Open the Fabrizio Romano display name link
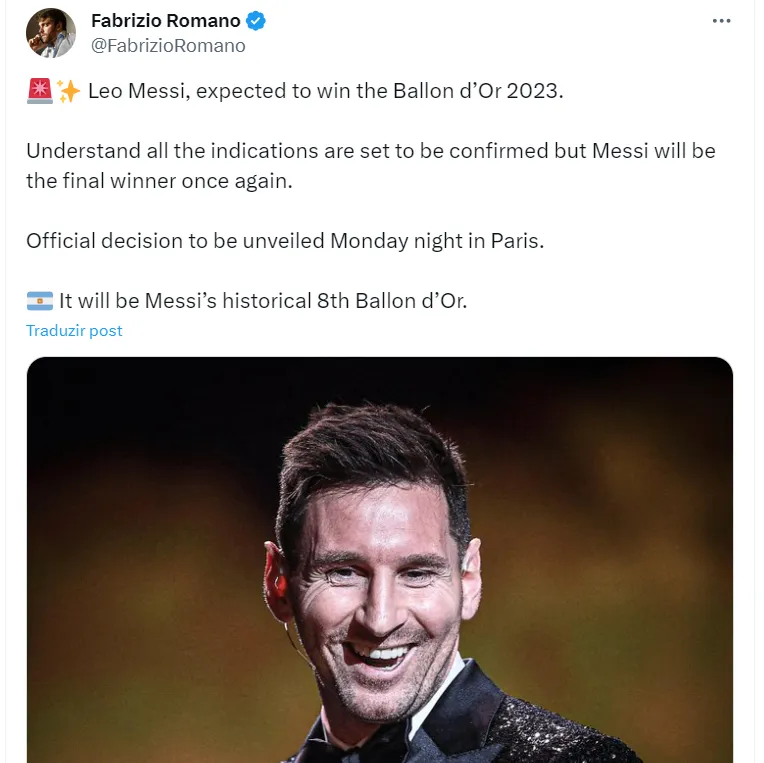Viewport: 764px width, 763px height. [x=166, y=21]
